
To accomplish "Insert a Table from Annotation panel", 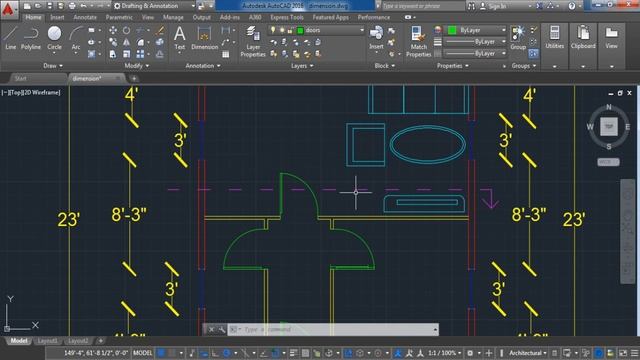I will [x=225, y=54].
